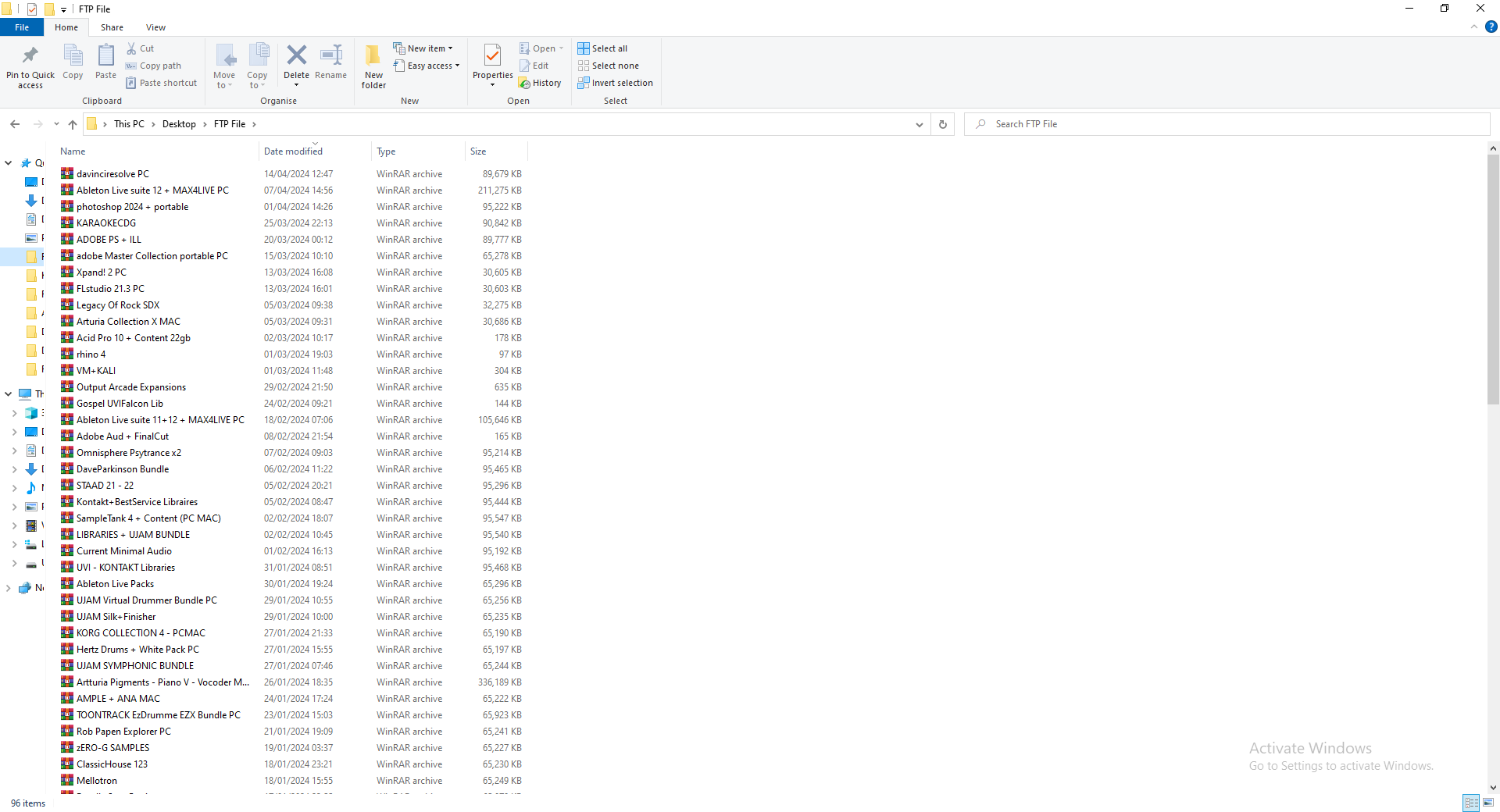Switch to the View tab
The height and width of the screenshot is (812, 1500).
155,27
